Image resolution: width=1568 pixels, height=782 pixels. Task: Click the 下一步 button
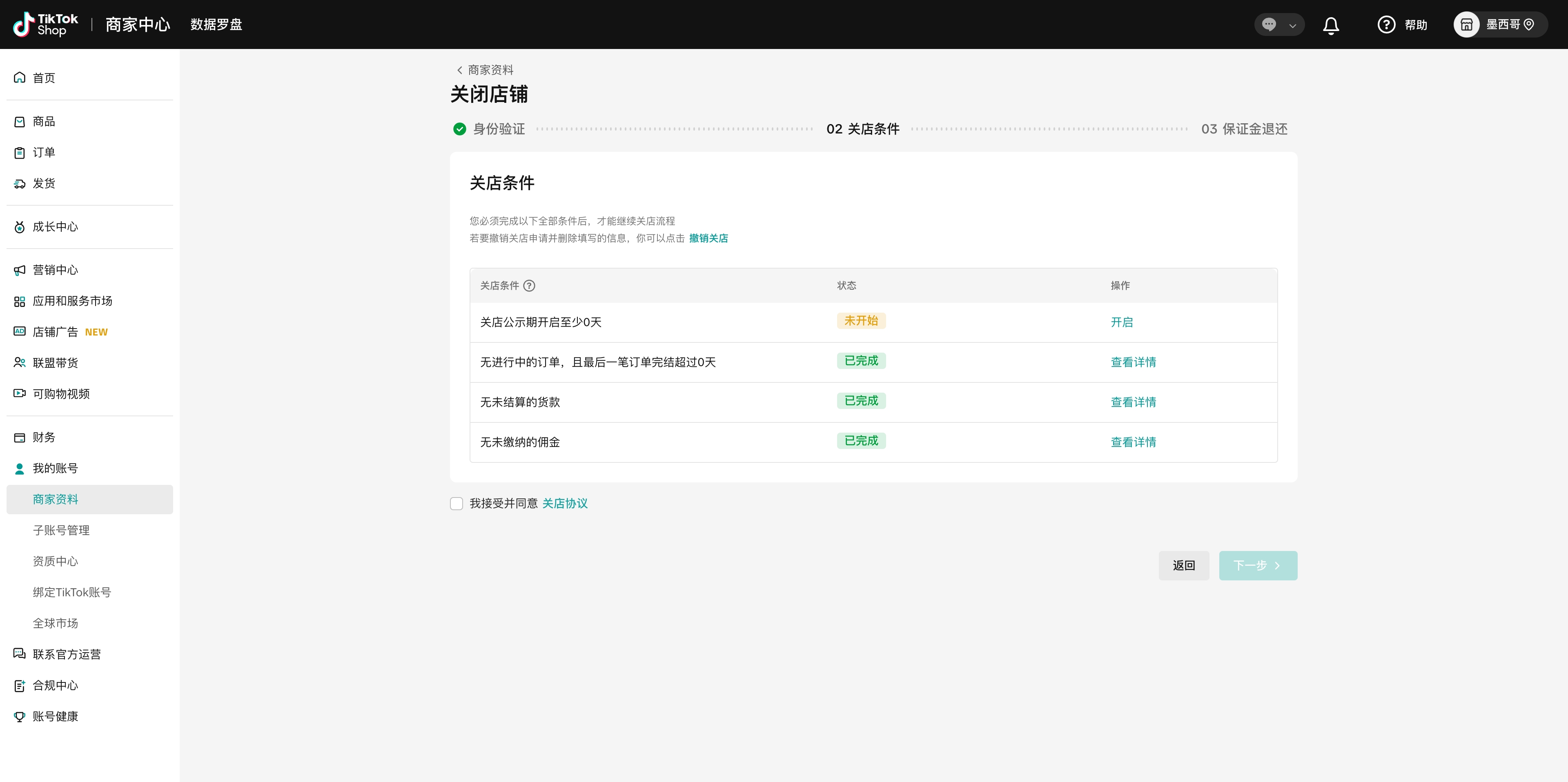[1258, 565]
